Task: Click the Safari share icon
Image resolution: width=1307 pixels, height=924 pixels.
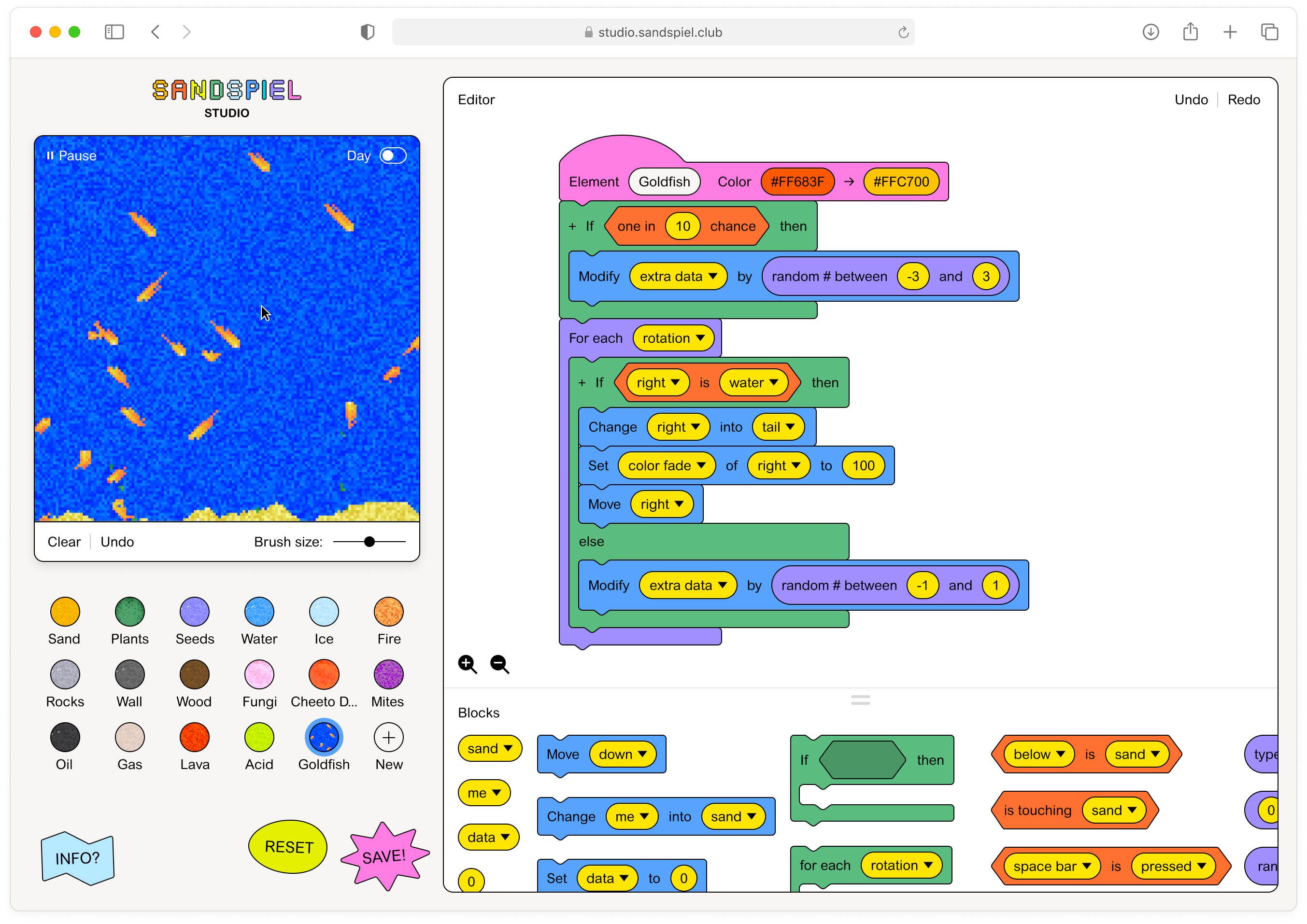Action: tap(1190, 32)
